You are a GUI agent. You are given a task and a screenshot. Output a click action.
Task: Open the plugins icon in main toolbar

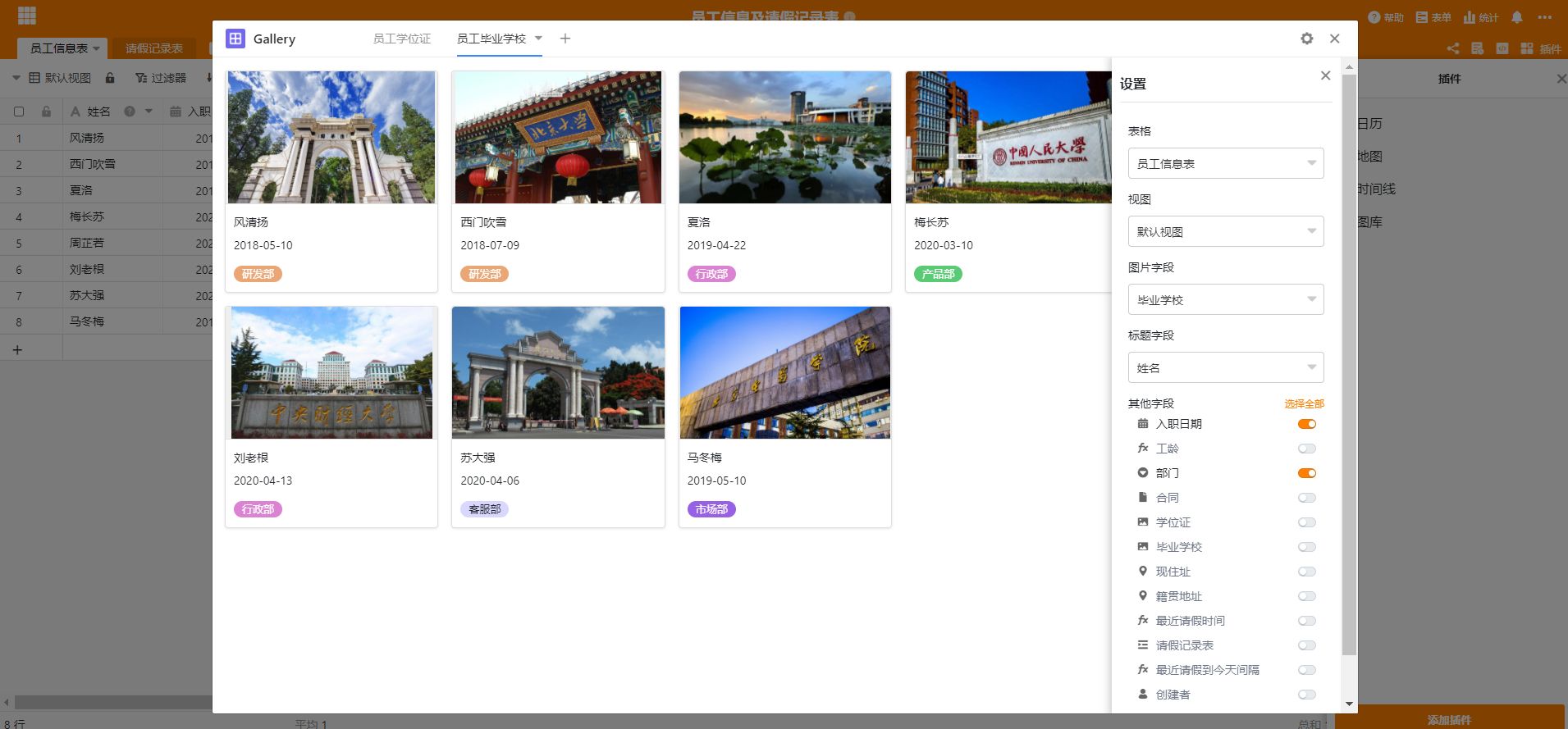pos(1527,48)
